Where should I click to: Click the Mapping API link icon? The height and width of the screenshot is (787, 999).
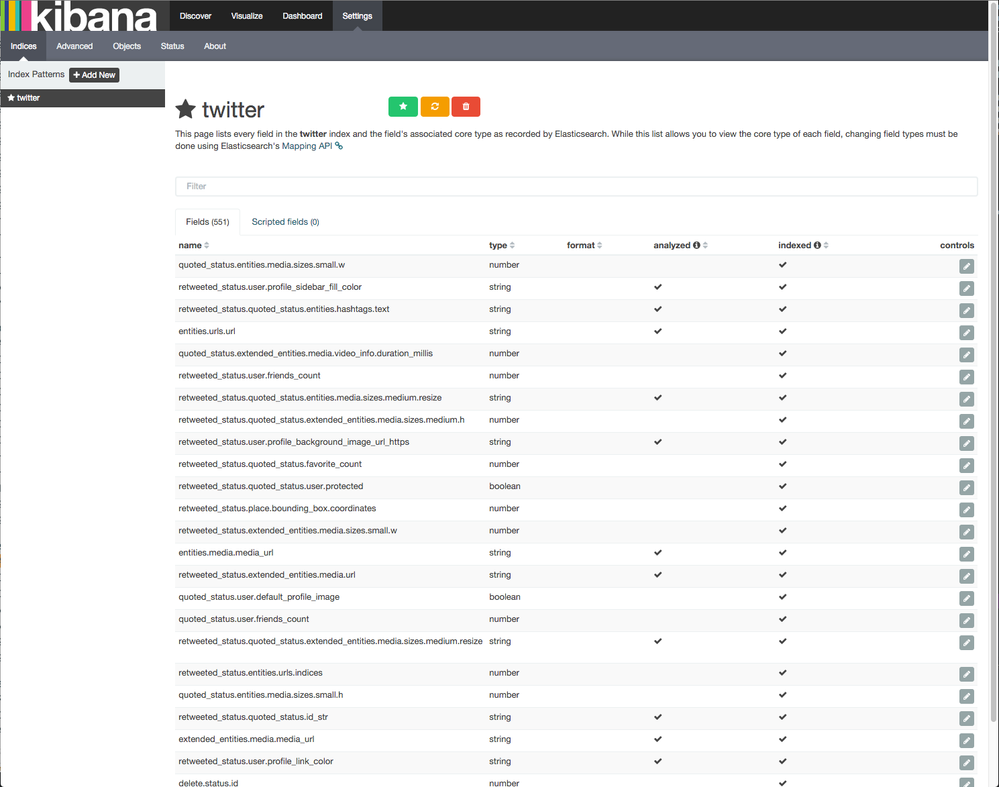click(340, 145)
